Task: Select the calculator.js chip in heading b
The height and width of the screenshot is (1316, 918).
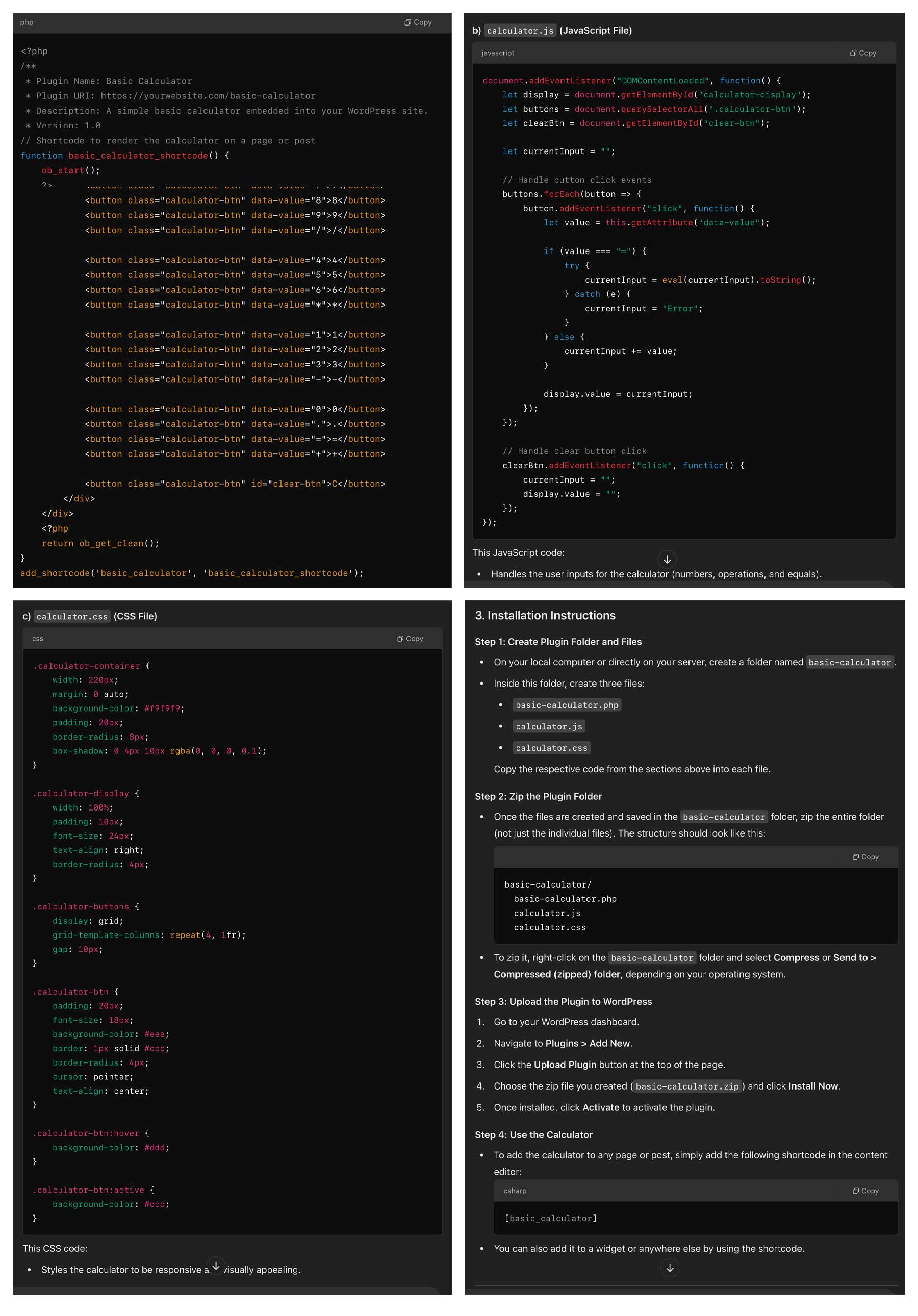Action: (x=520, y=31)
